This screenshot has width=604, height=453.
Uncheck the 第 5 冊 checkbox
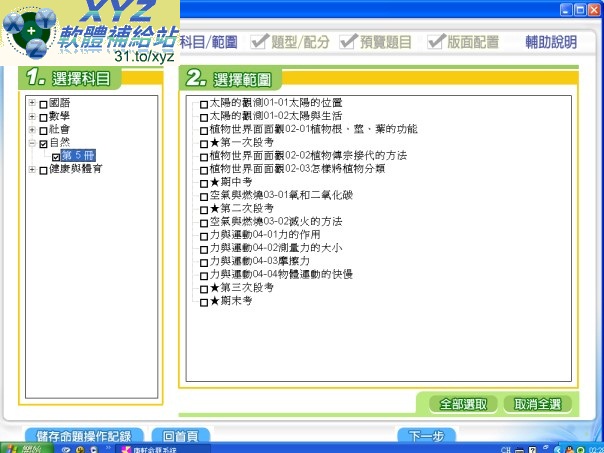[x=56, y=157]
